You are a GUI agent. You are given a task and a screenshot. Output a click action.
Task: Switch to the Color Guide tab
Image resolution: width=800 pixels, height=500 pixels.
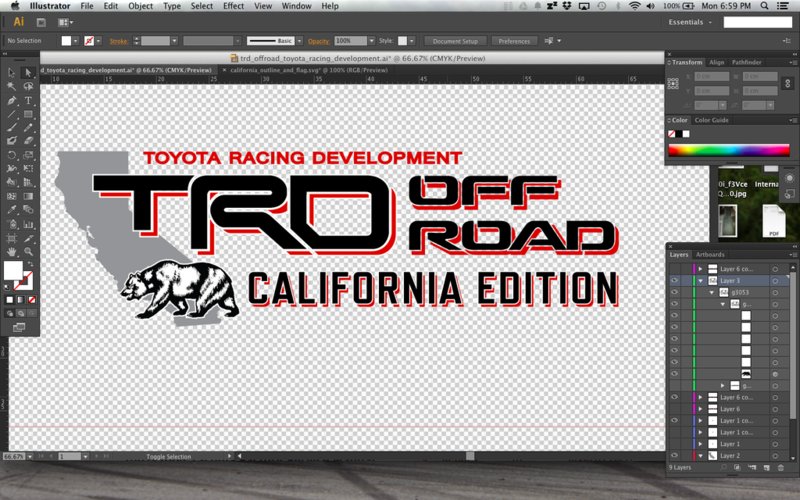point(711,120)
